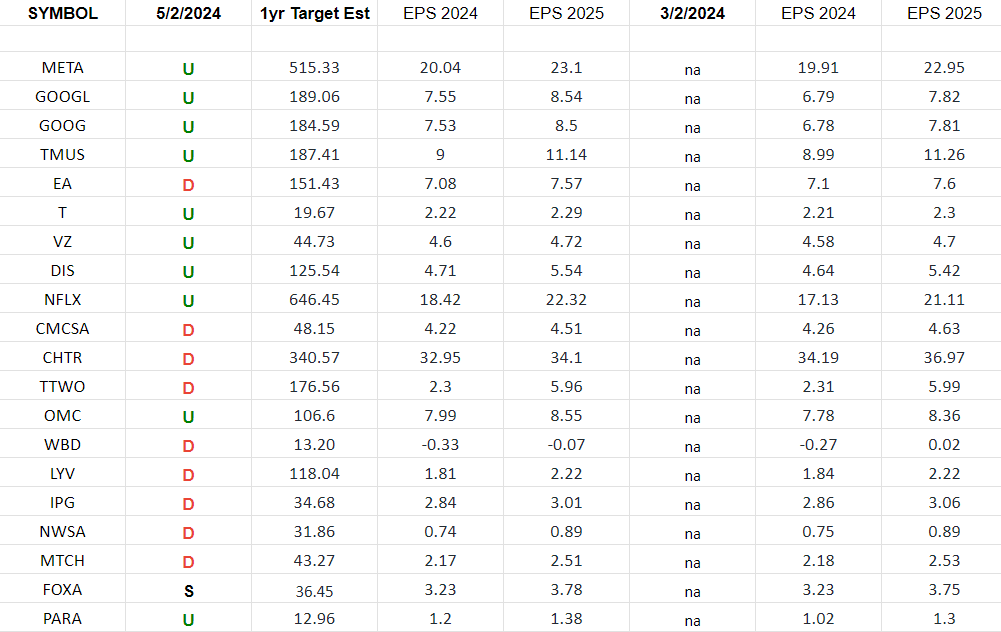Select the SYMBOL column header
Image resolution: width=1001 pixels, height=632 pixels.
[63, 13]
